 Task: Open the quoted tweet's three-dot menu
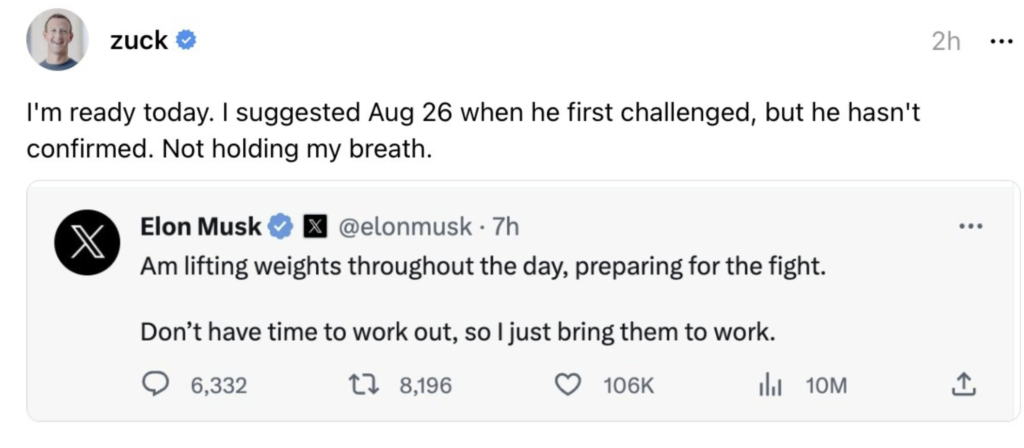click(970, 227)
